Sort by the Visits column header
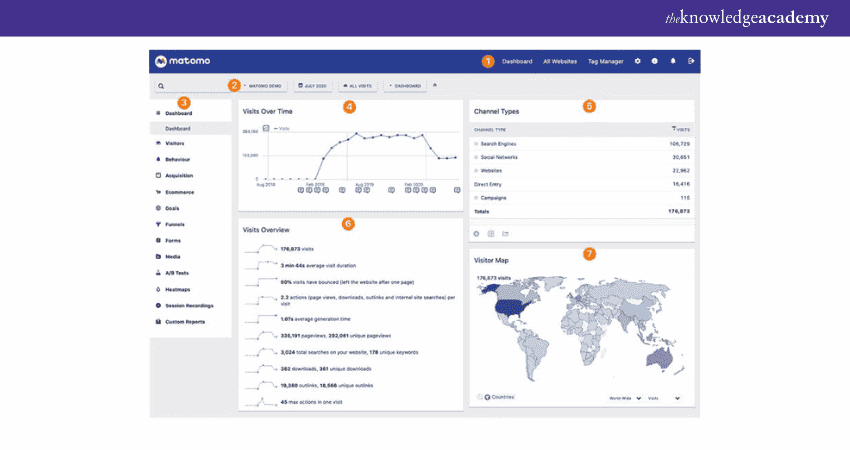 (681, 129)
